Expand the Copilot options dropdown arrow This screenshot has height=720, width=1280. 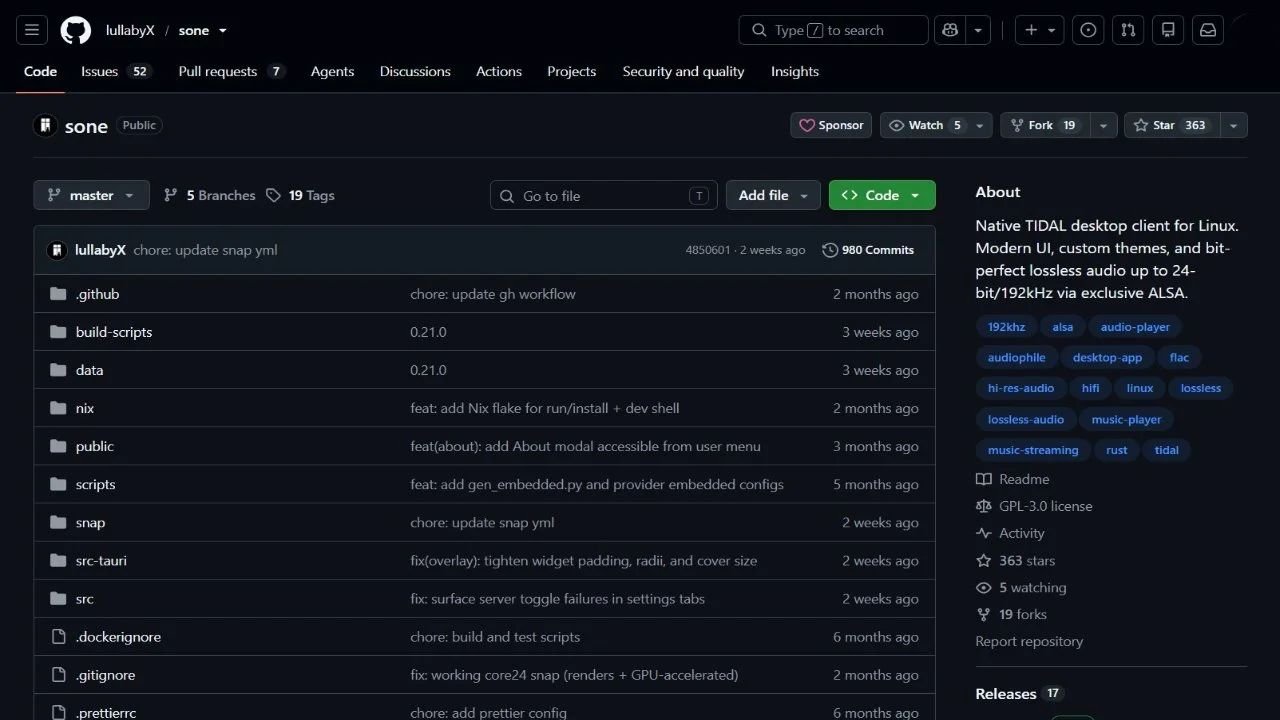[x=979, y=30]
